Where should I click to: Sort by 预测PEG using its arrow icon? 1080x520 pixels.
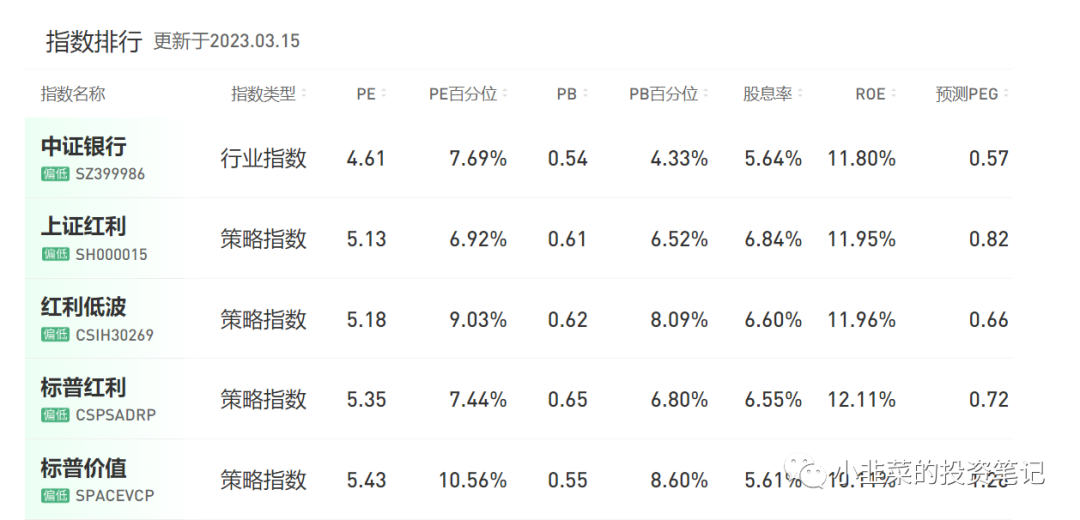pyautogui.click(x=1006, y=94)
